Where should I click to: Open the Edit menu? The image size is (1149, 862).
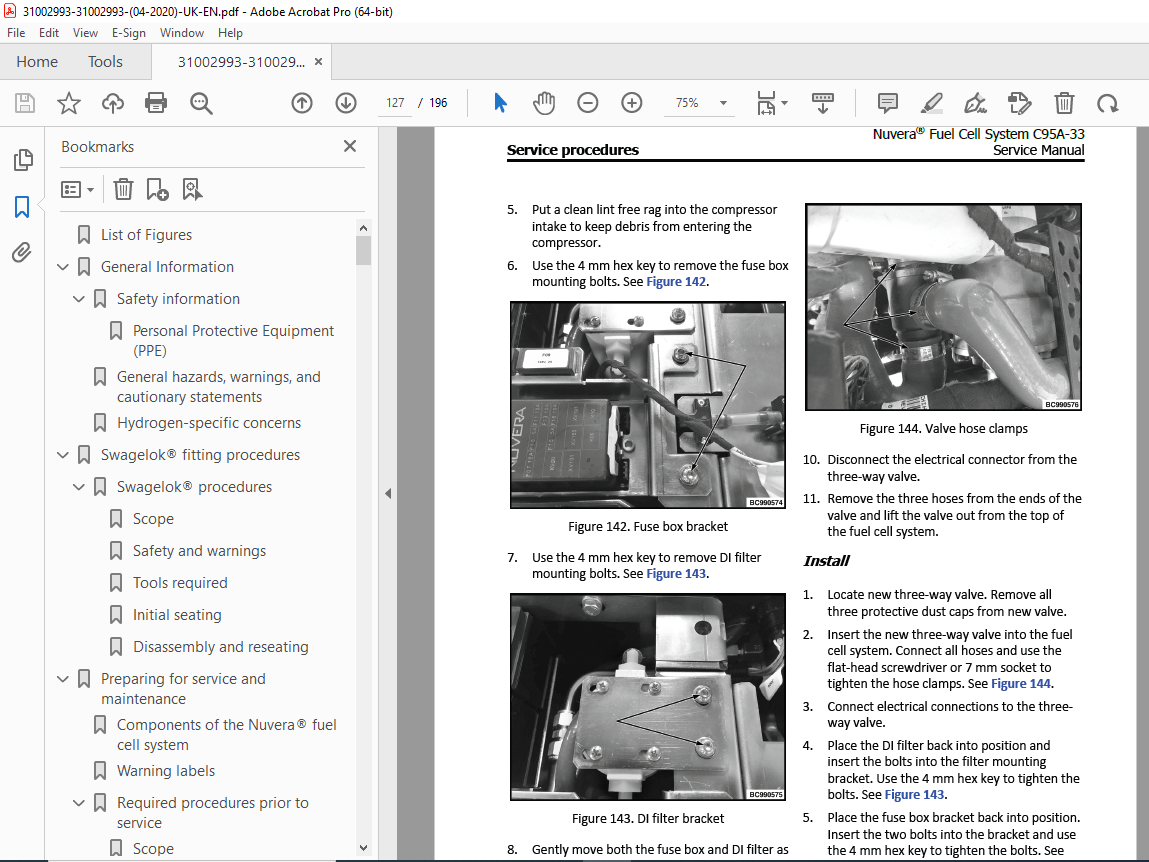pyautogui.click(x=49, y=33)
